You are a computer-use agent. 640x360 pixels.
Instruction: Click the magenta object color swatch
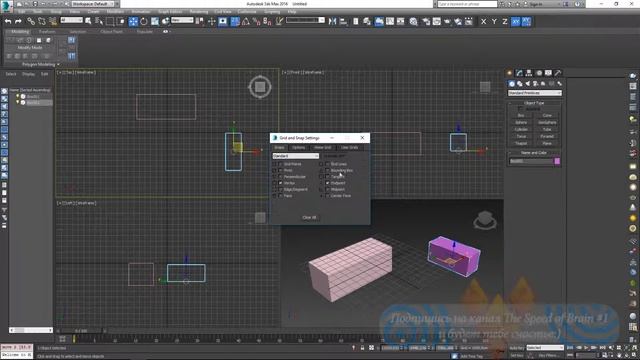557,161
